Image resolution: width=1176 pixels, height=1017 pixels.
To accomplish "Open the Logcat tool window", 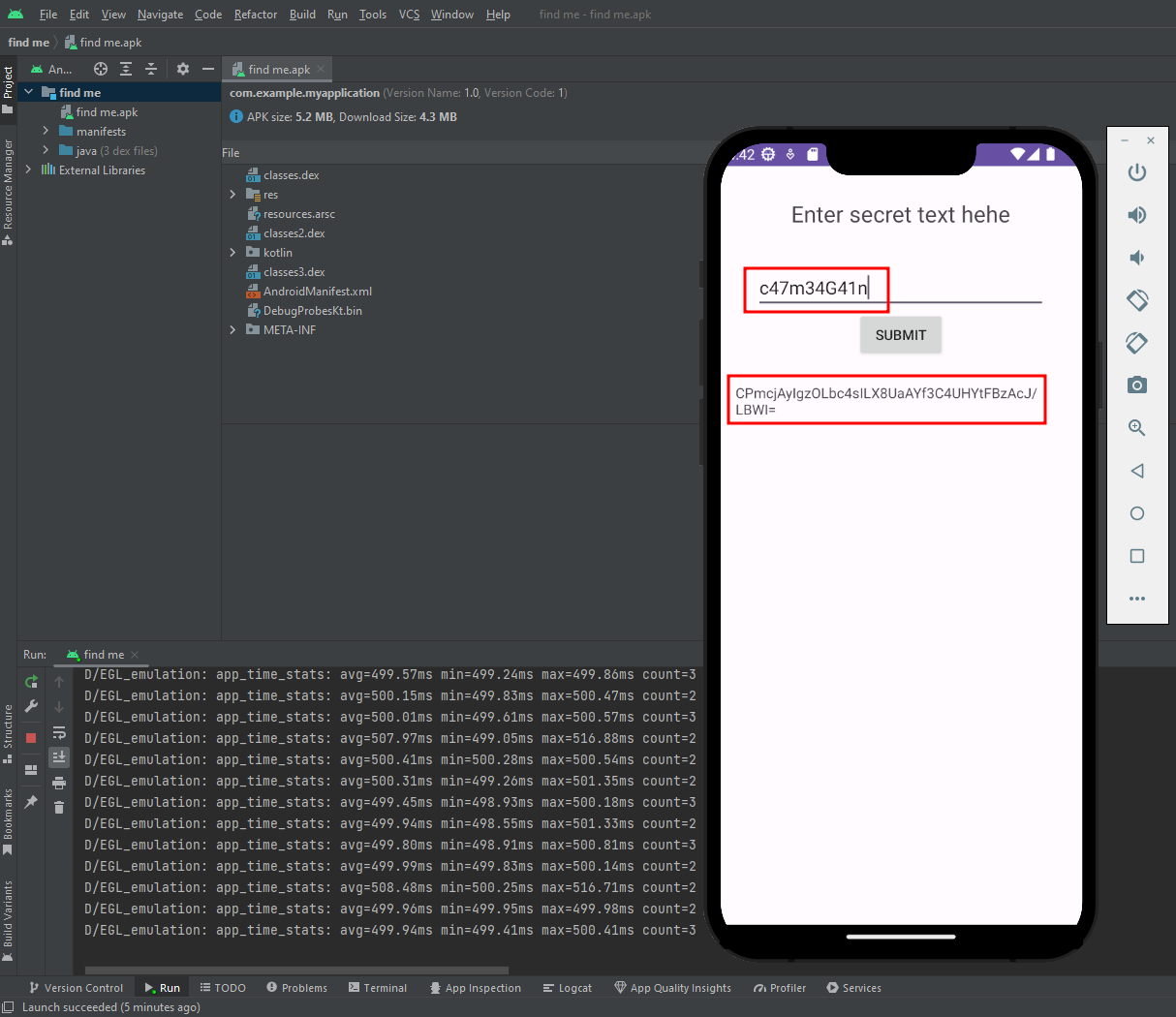I will [568, 988].
